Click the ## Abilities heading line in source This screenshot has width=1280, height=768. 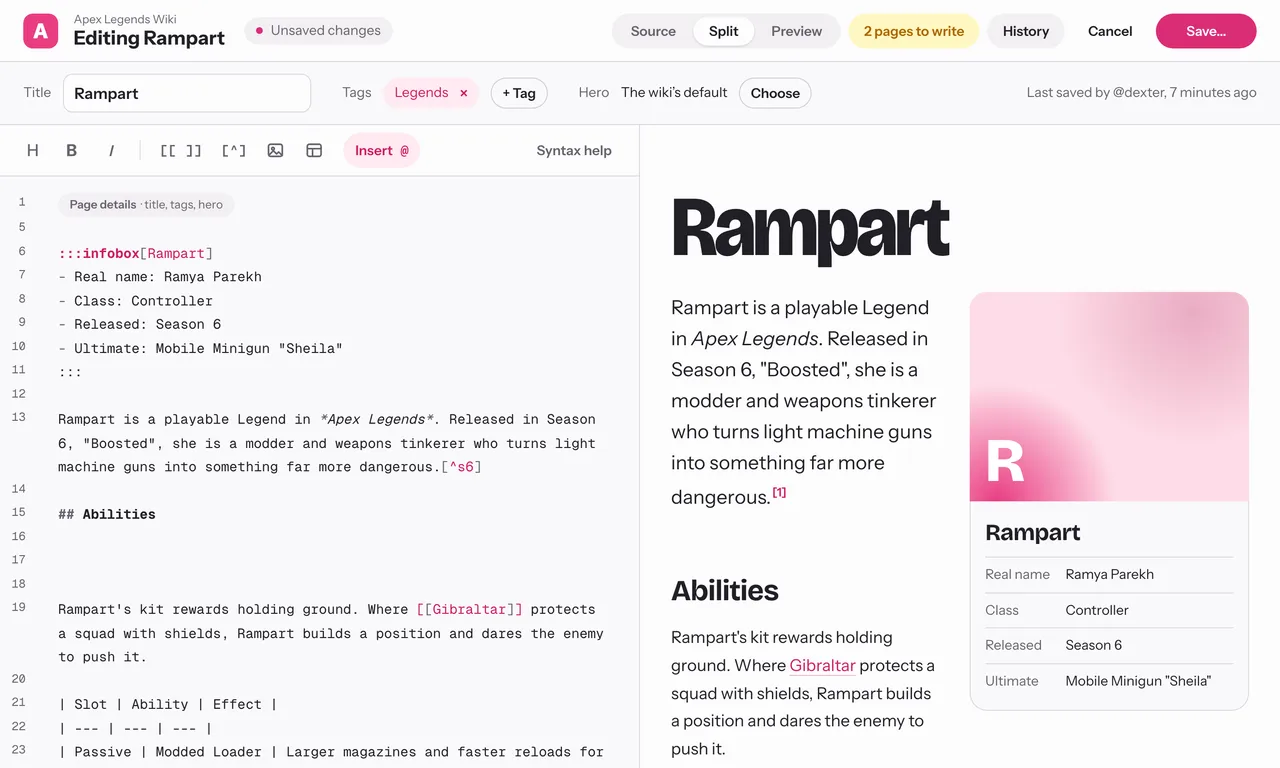[x=107, y=514]
